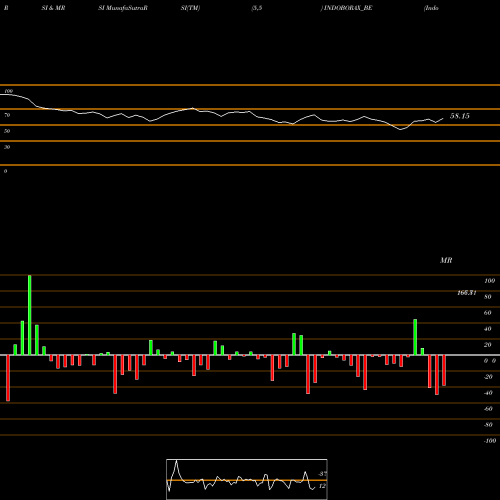This screenshot has width=500, height=500.
Task: Click the 'SI & MR' header text
Action: (x=53, y=8)
